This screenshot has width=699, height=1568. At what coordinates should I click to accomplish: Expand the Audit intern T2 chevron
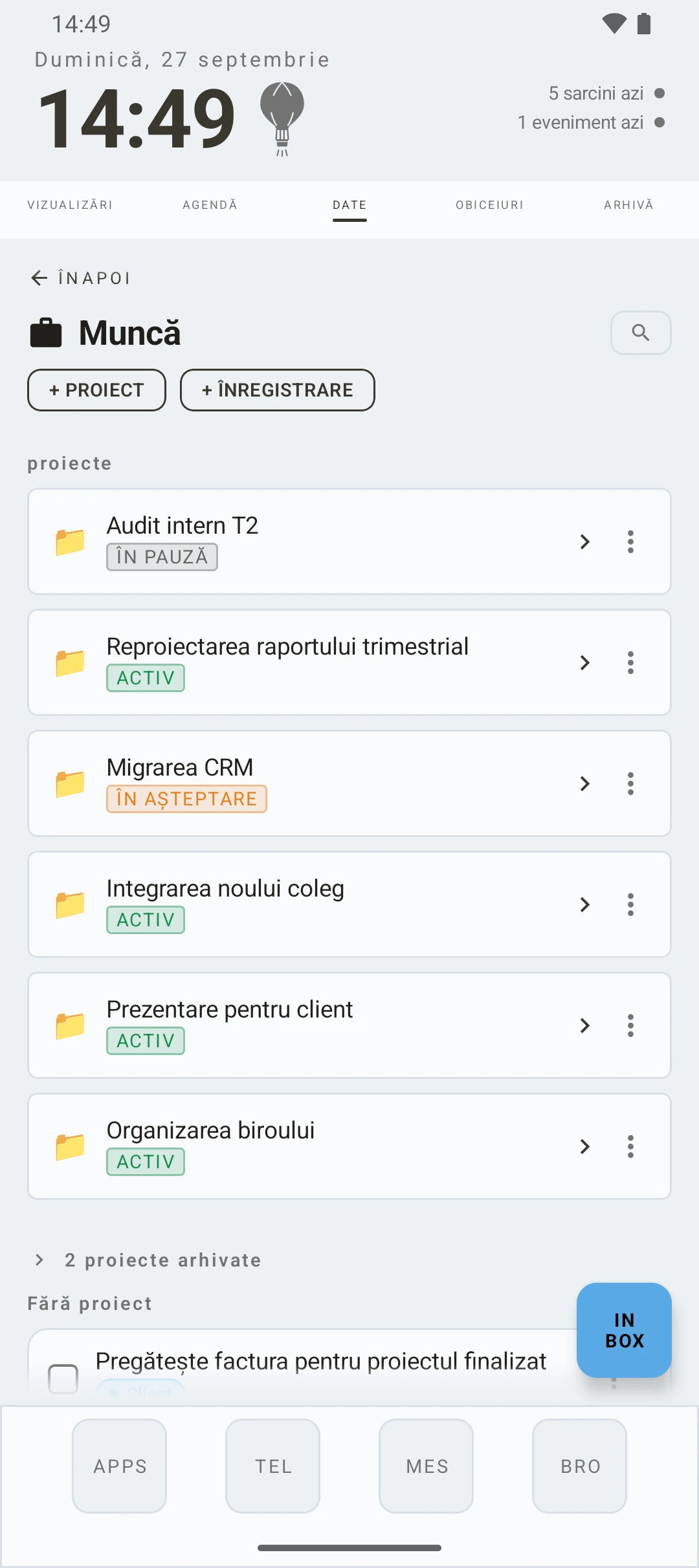(585, 541)
